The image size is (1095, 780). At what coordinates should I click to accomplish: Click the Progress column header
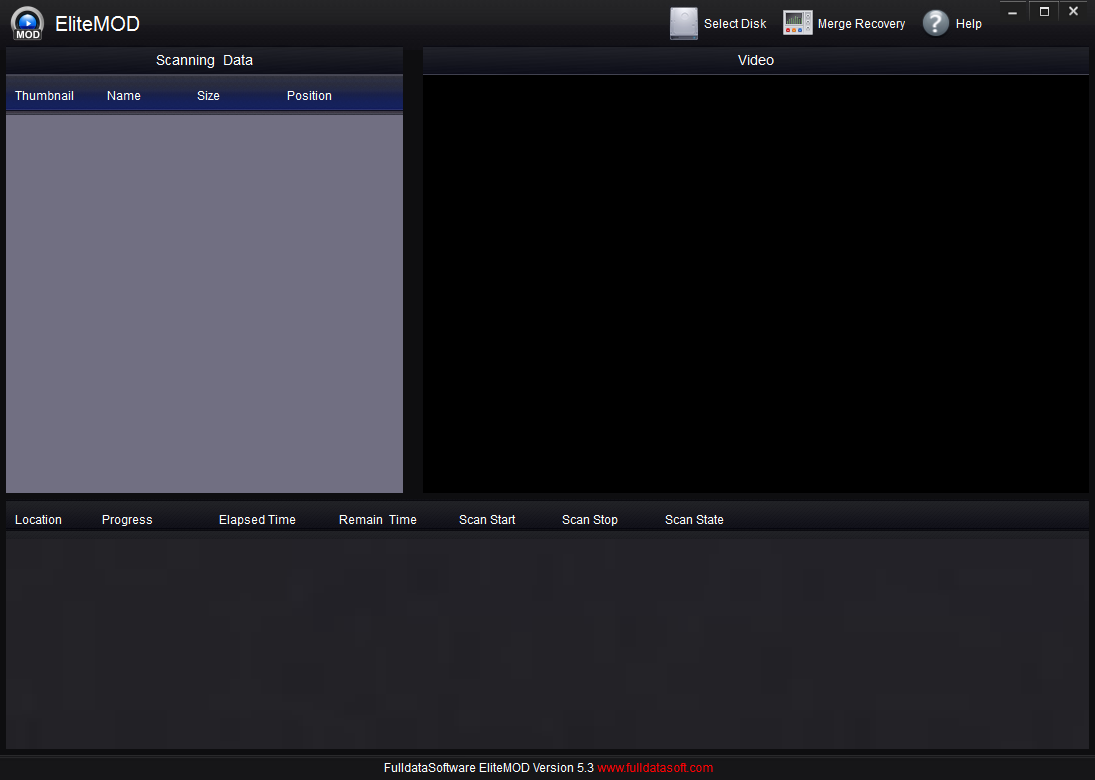coord(127,520)
